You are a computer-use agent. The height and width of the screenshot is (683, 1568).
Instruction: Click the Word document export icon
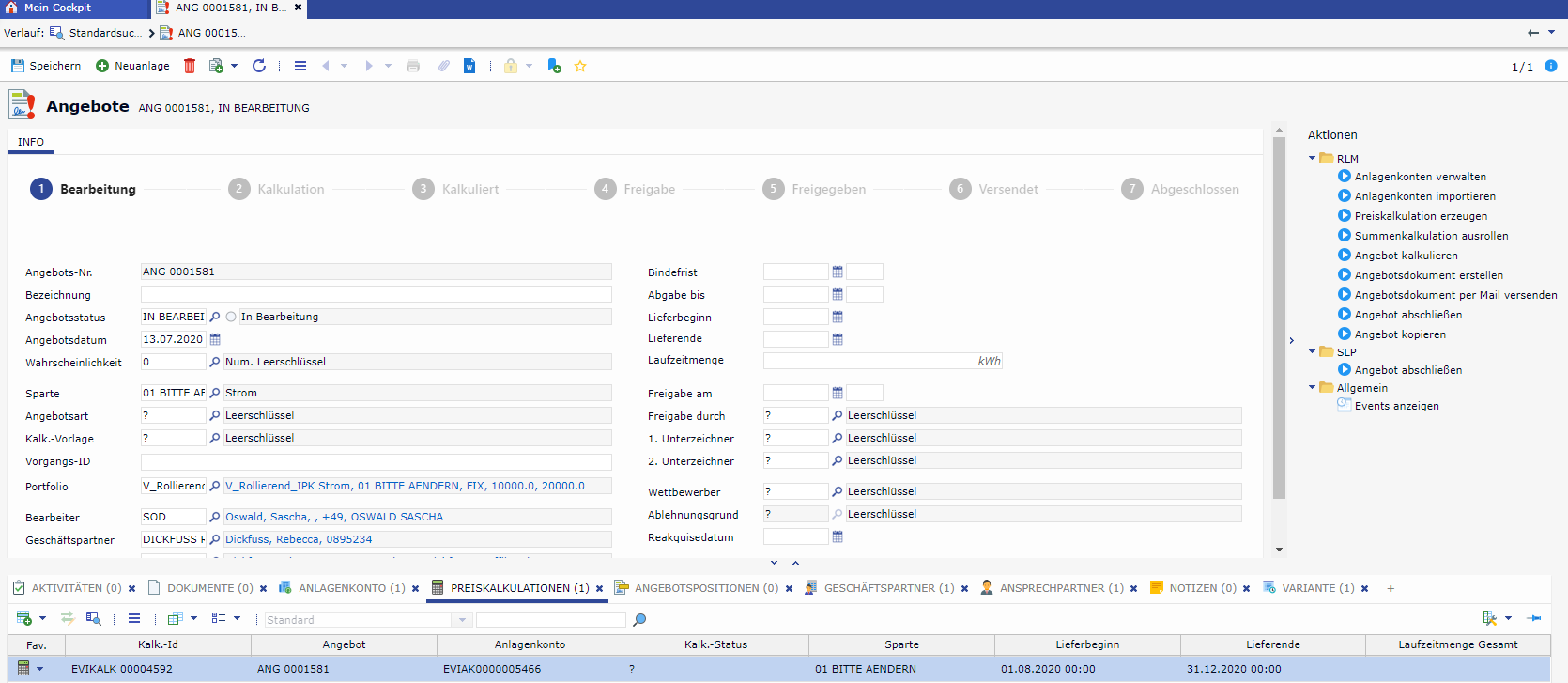coord(469,66)
